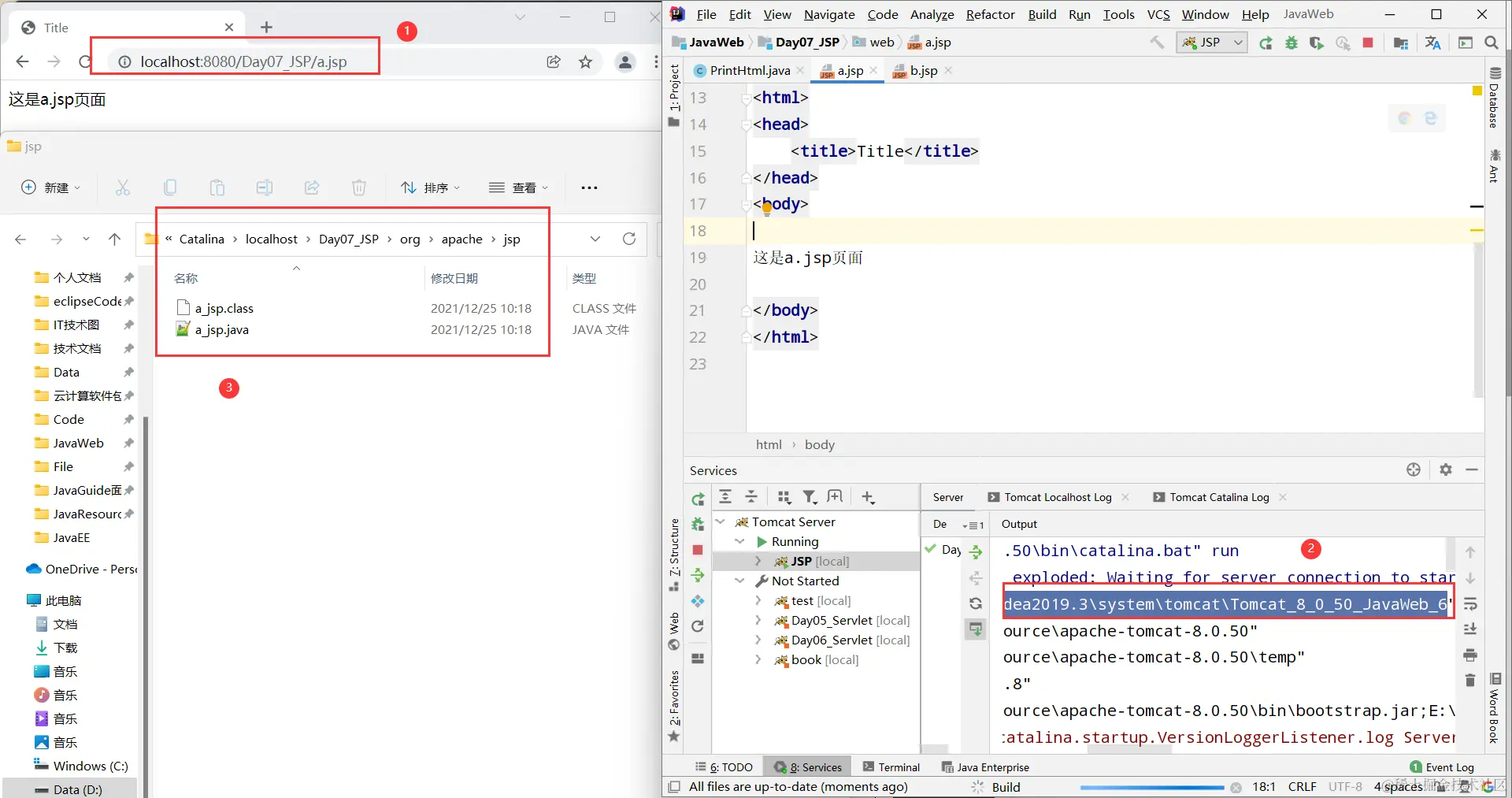The height and width of the screenshot is (798, 1512).
Task: Expand the book [local] server node
Action: pos(758,659)
